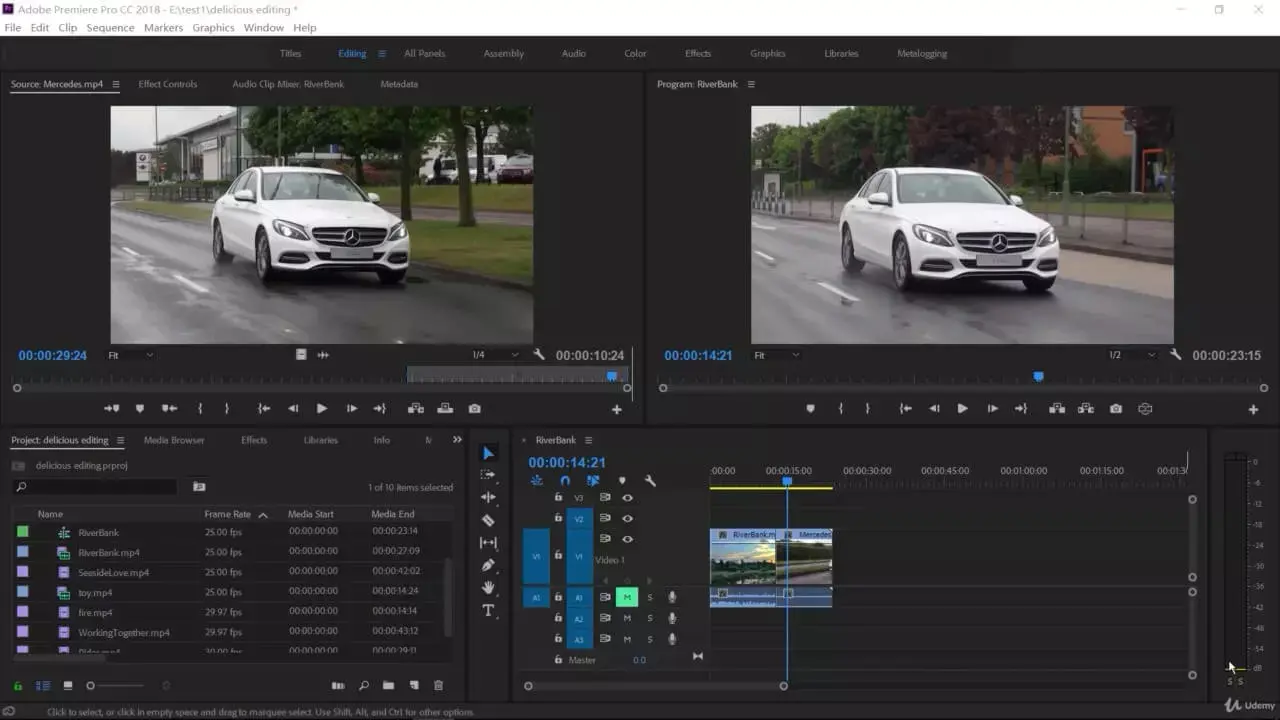The width and height of the screenshot is (1280, 720).
Task: Add a marker in the timeline
Action: 622,481
